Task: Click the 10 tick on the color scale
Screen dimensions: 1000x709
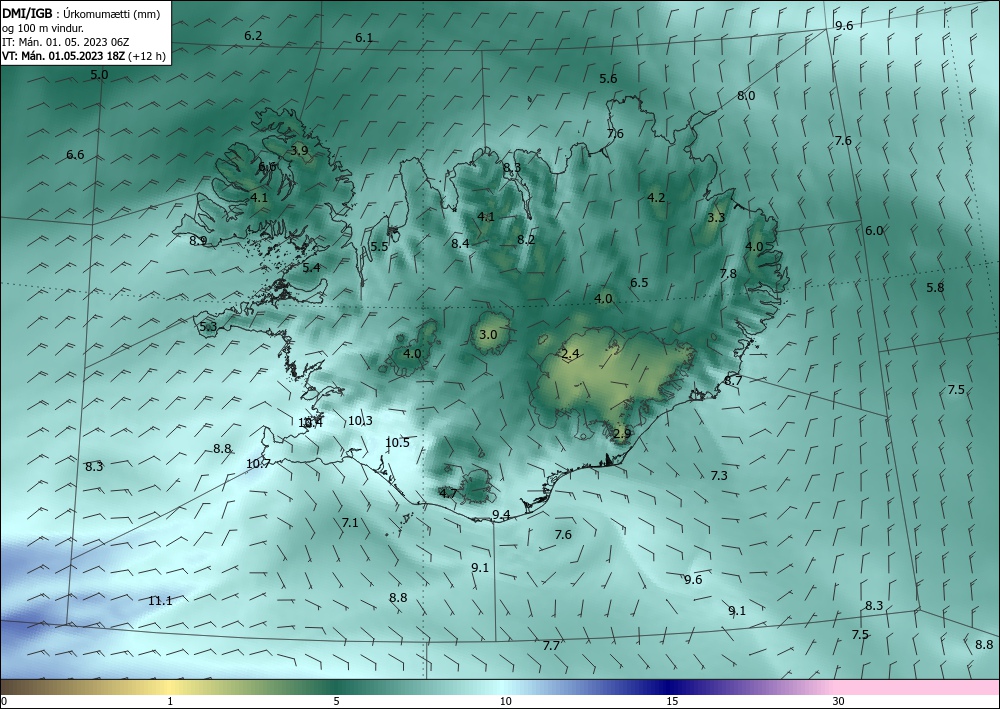Action: 506,701
